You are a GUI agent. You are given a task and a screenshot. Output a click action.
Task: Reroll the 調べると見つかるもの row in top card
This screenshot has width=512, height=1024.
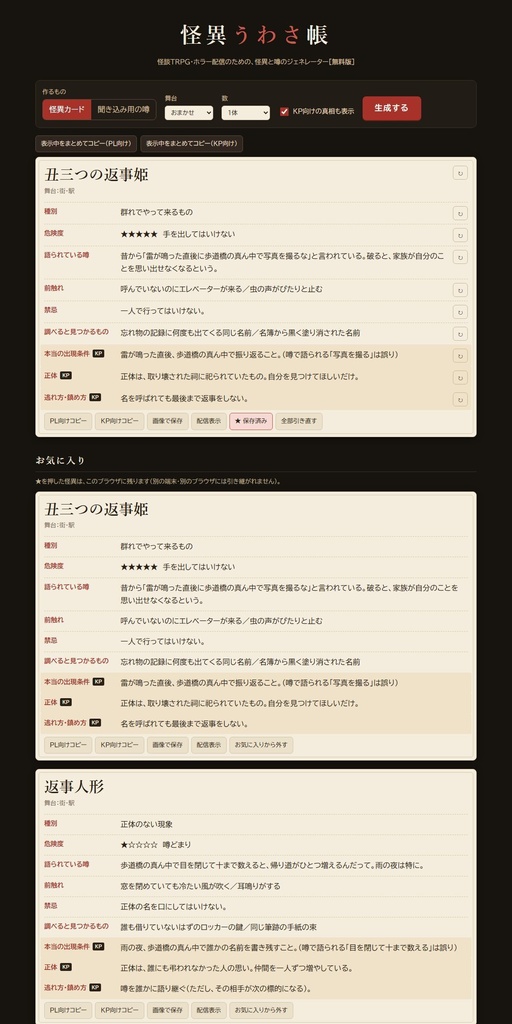click(x=460, y=334)
